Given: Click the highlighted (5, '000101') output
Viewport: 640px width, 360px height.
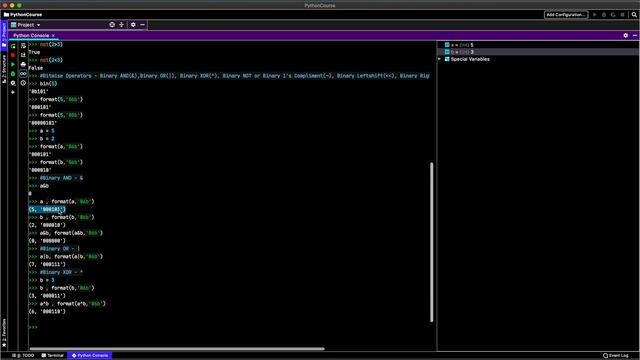Looking at the screenshot, I should coord(47,209).
